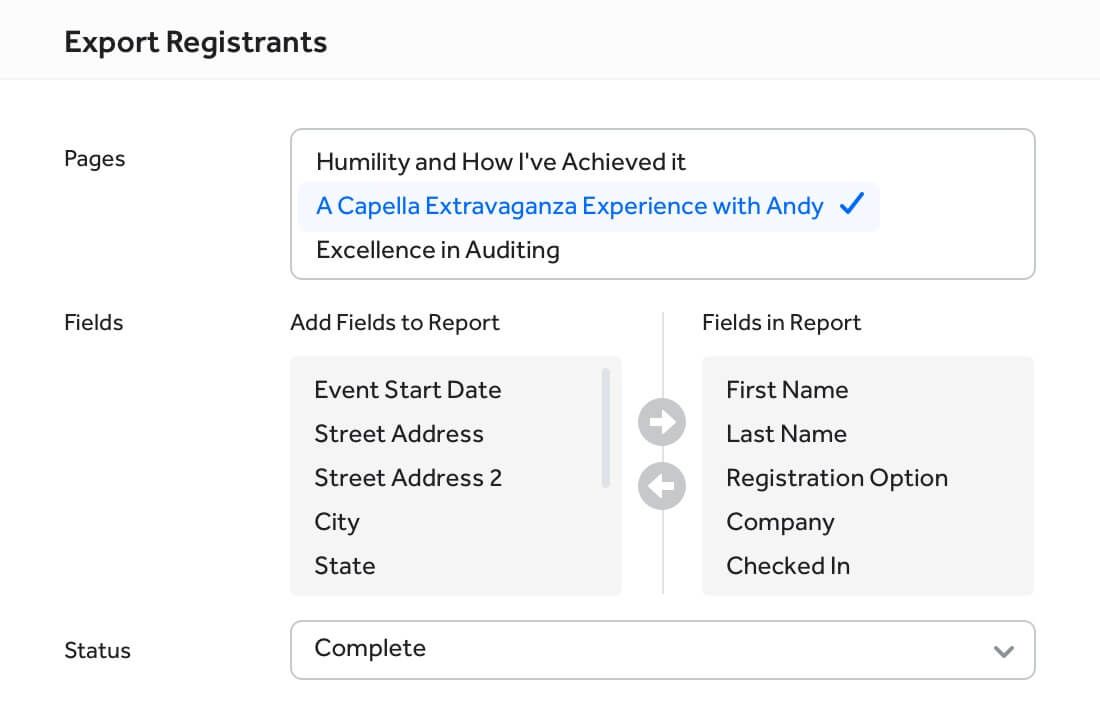Image resolution: width=1100 pixels, height=728 pixels.
Task: Select Registration Option report field
Action: [836, 478]
